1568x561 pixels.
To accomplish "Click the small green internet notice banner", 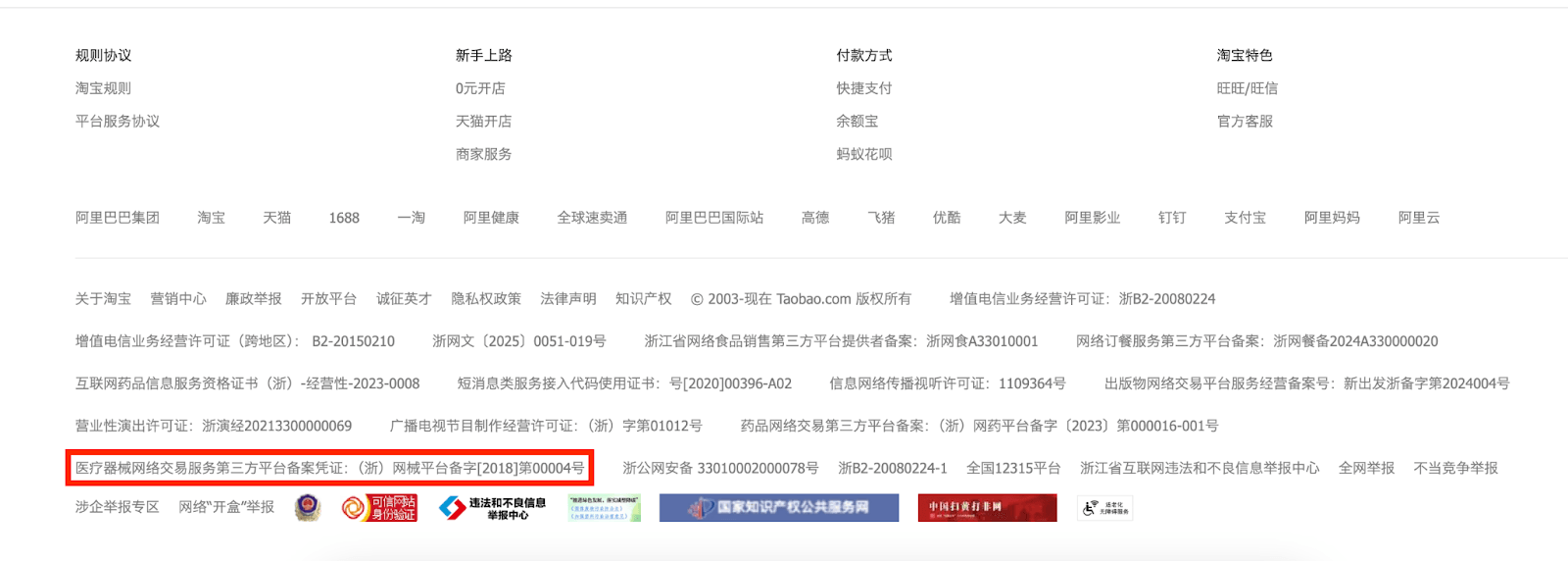I will (605, 507).
